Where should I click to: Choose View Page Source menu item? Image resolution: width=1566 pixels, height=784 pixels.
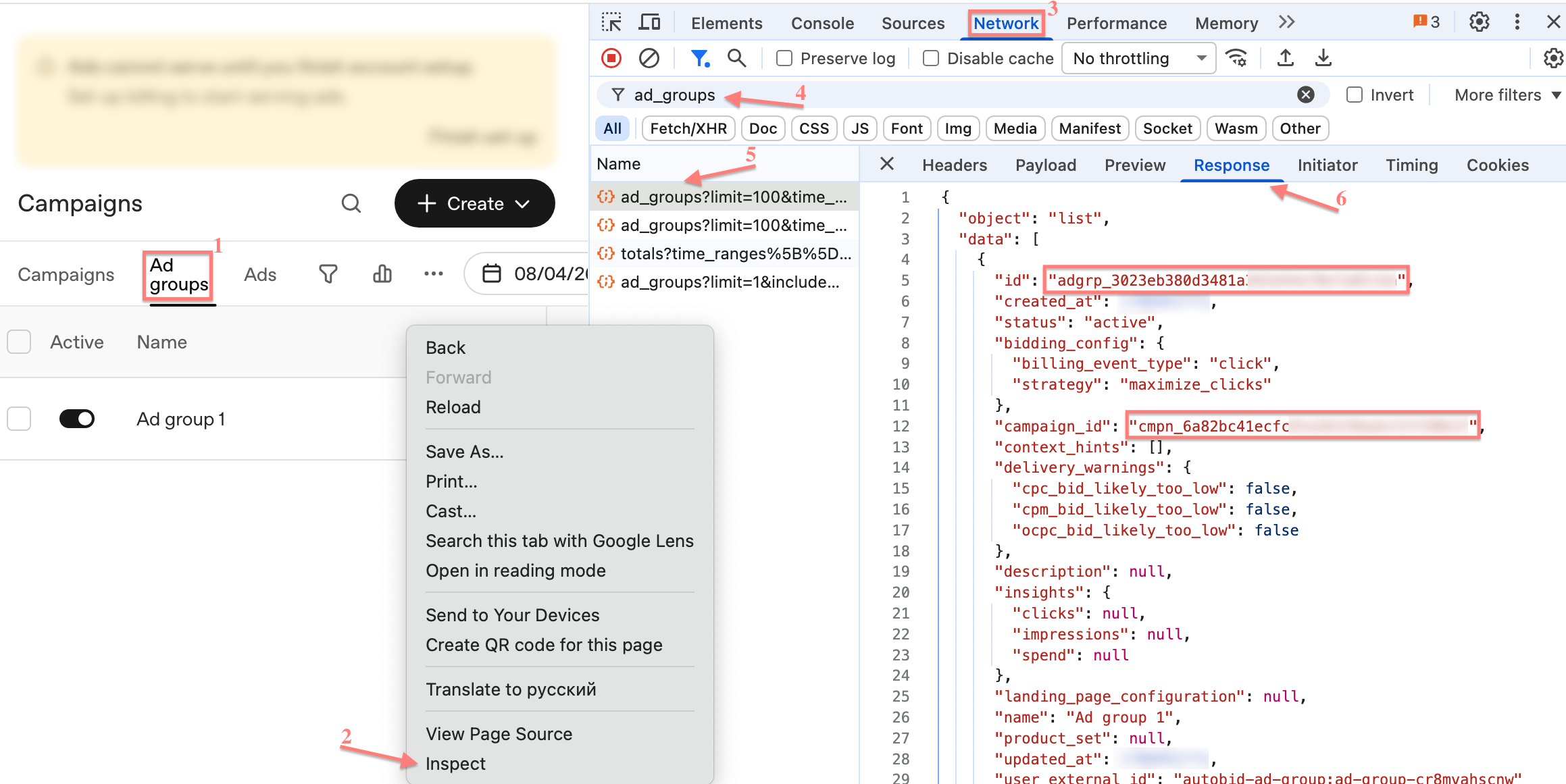[x=560, y=733]
